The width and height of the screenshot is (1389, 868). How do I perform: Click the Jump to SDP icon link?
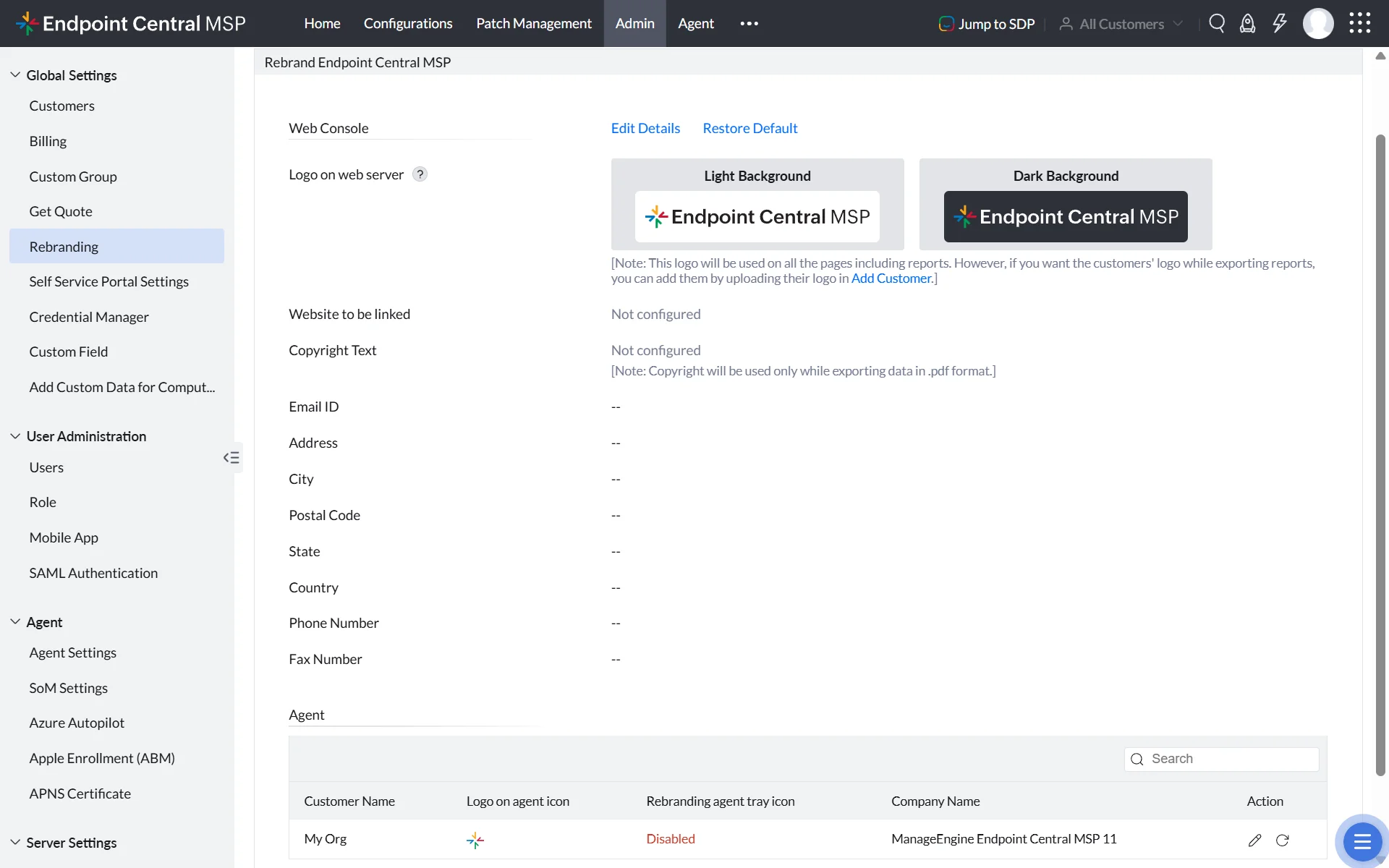987,24
